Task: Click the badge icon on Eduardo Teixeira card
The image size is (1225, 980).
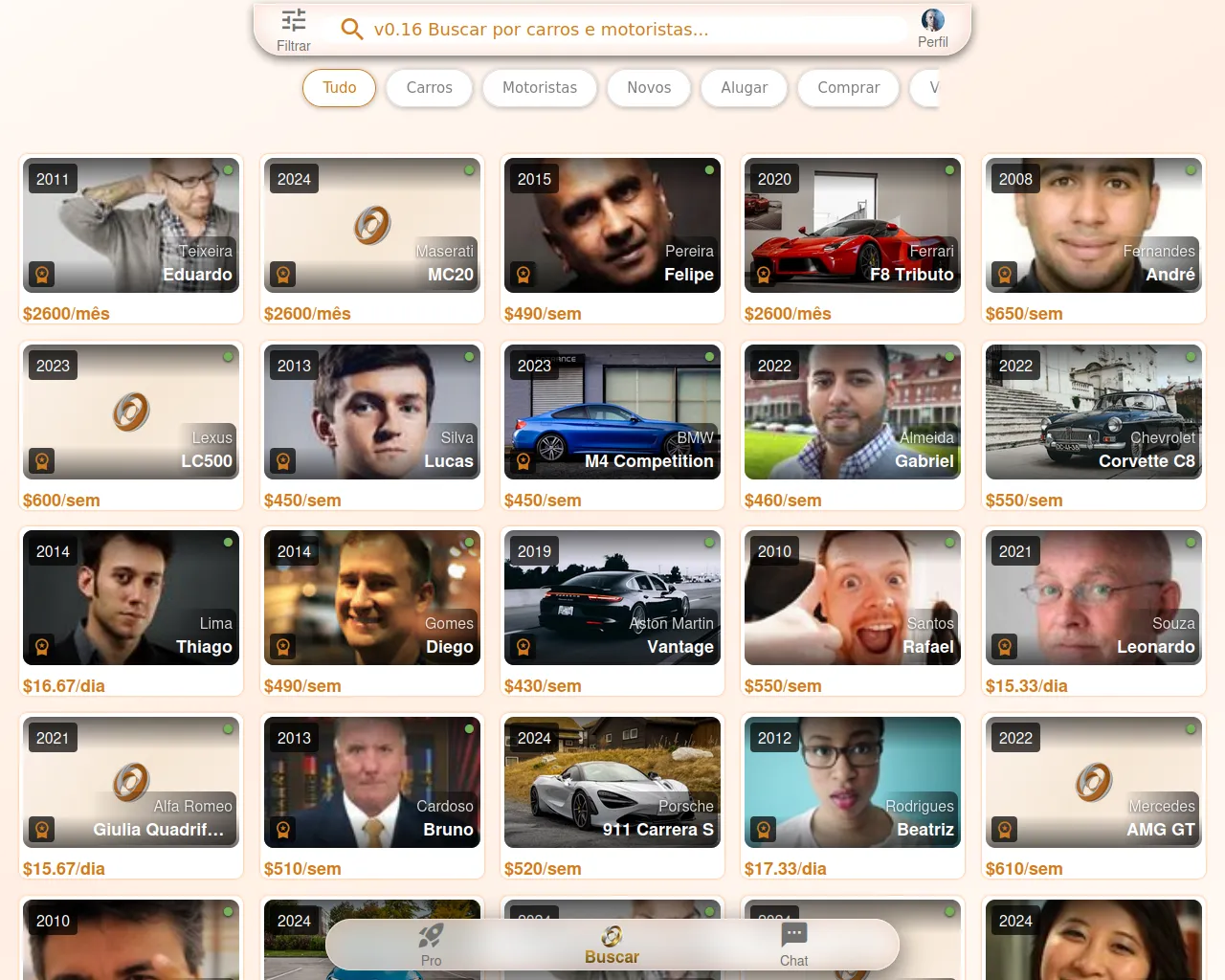Action: pyautogui.click(x=42, y=275)
